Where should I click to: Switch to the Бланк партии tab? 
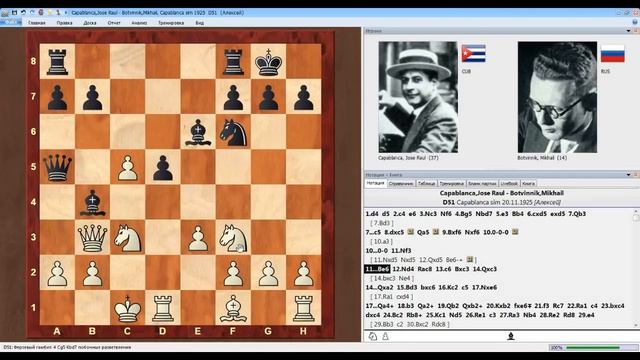click(482, 184)
